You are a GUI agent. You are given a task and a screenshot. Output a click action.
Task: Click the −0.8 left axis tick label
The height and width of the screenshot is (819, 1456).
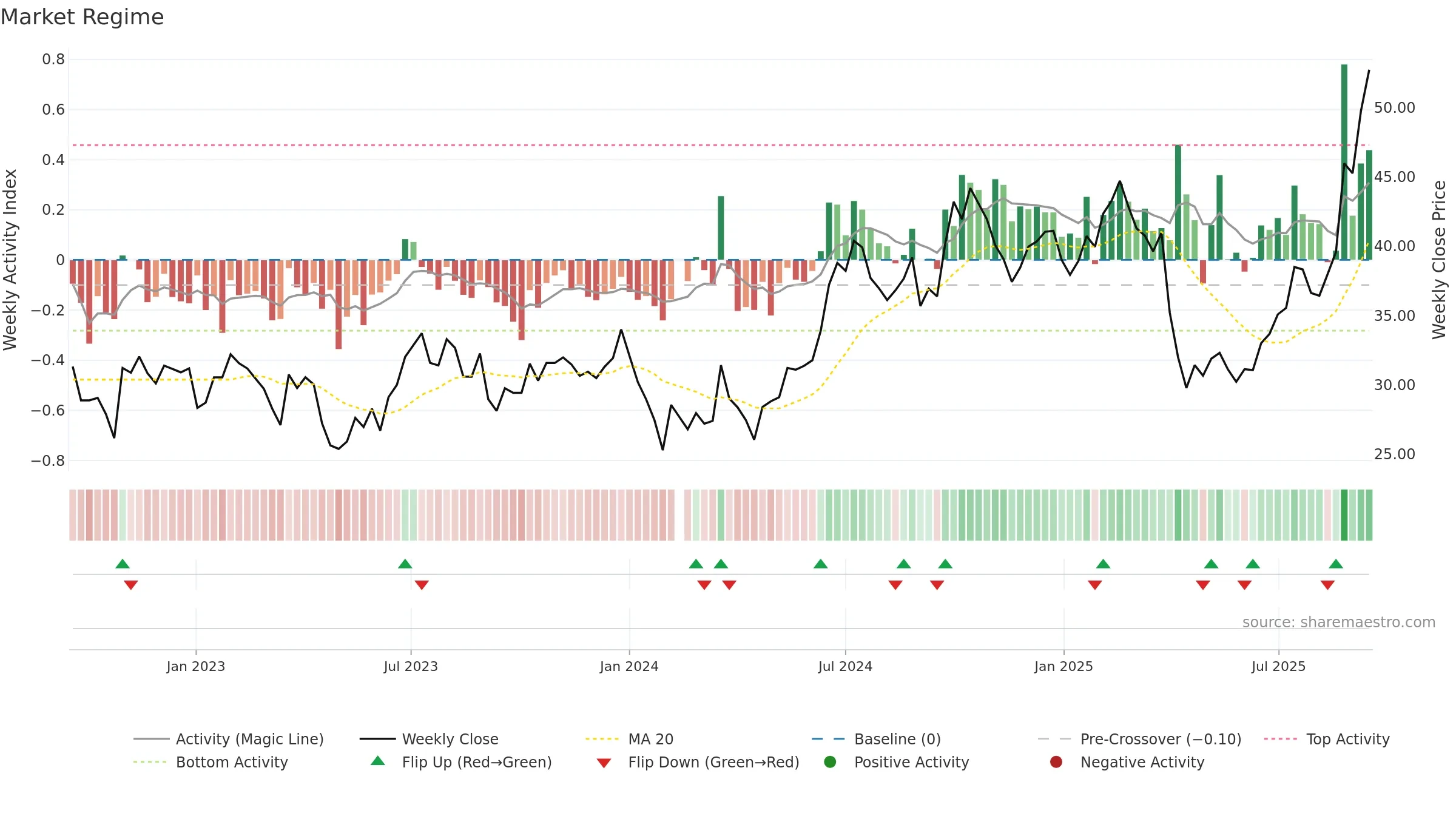(48, 461)
